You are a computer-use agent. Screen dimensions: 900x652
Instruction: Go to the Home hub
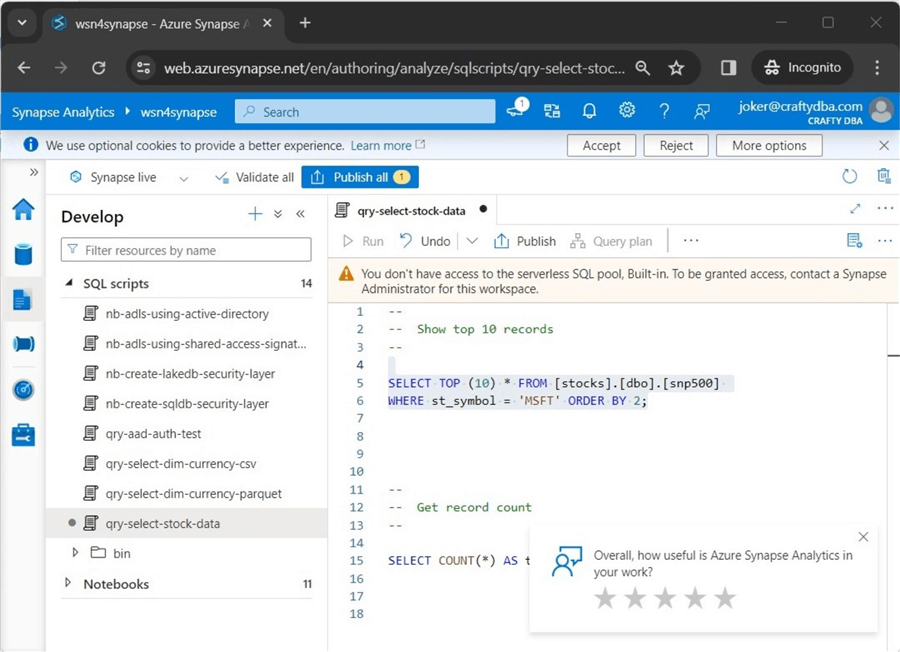[23, 209]
